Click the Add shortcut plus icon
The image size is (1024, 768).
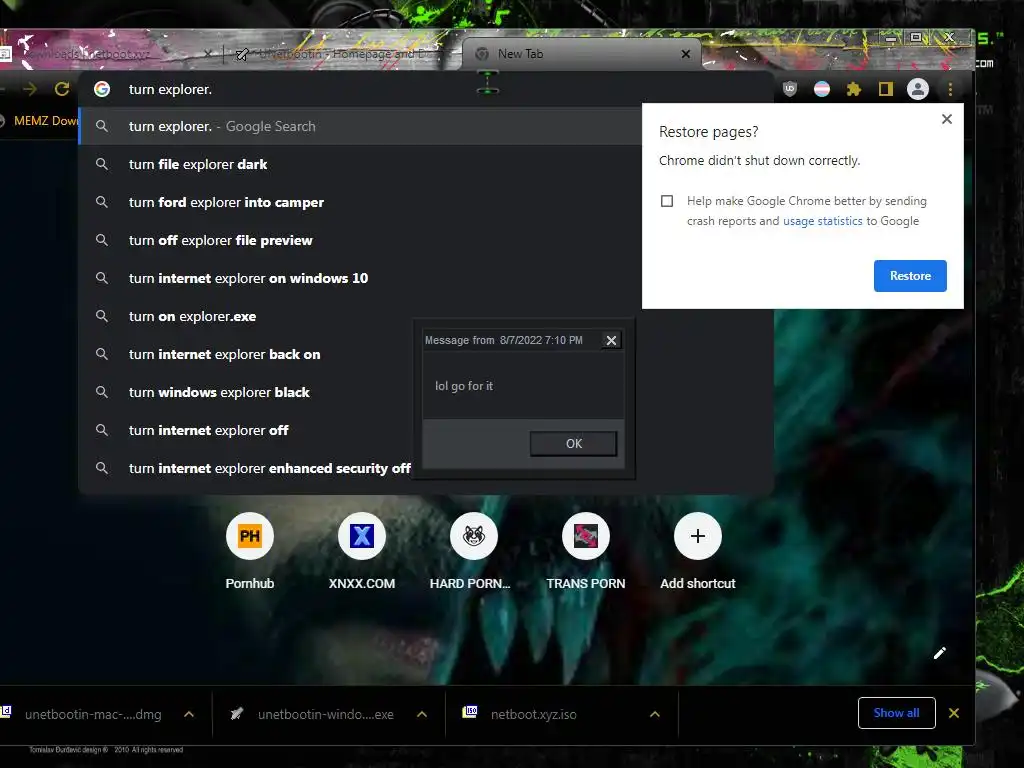697,536
